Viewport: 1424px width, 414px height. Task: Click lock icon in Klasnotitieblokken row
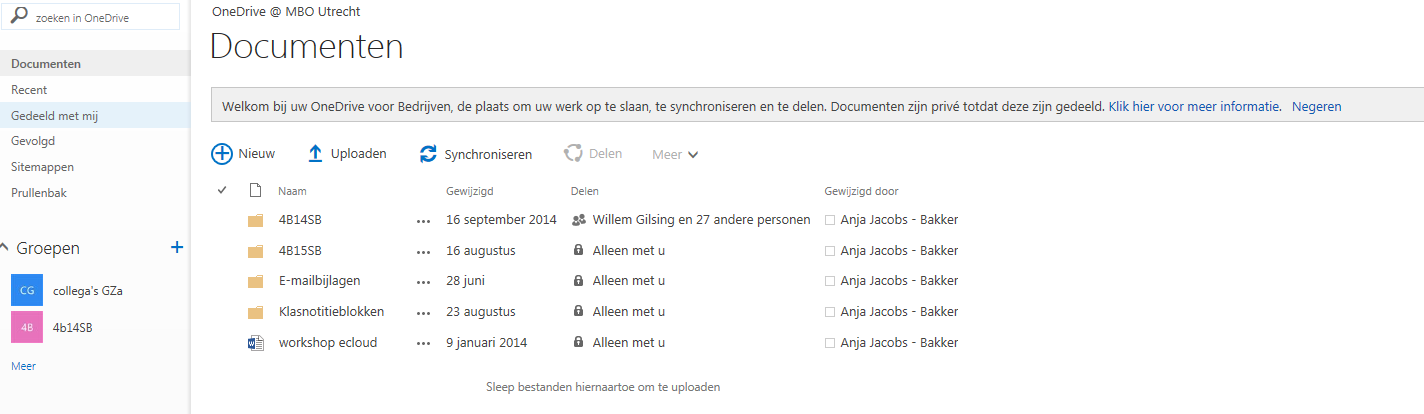tap(578, 312)
